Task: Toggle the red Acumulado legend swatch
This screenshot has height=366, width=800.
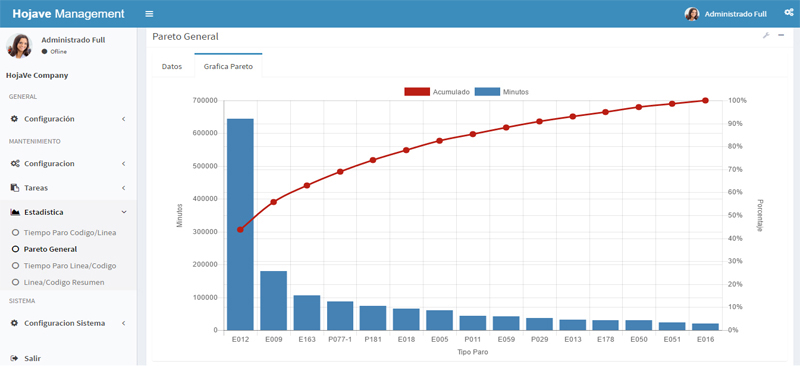Action: [417, 92]
